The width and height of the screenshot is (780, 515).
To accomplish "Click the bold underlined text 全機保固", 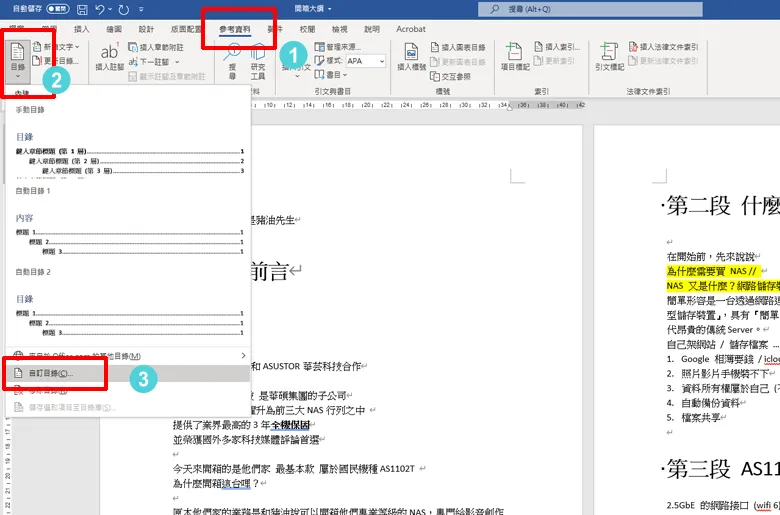I will (x=291, y=425).
